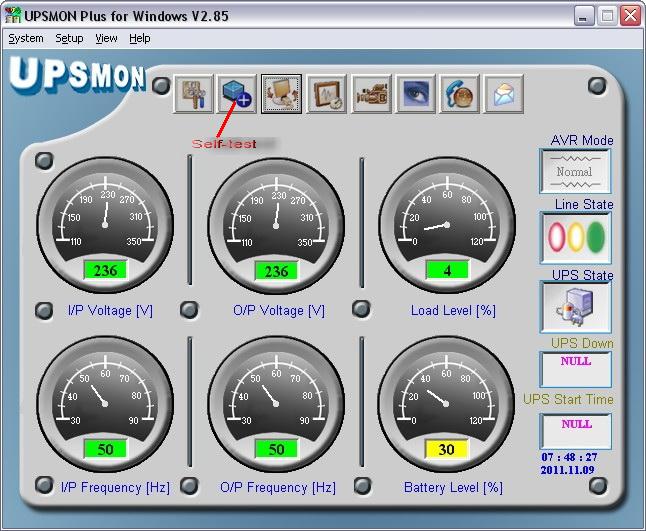Click the O/P Voltage [V] label
This screenshot has height=531, width=646.
[279, 311]
